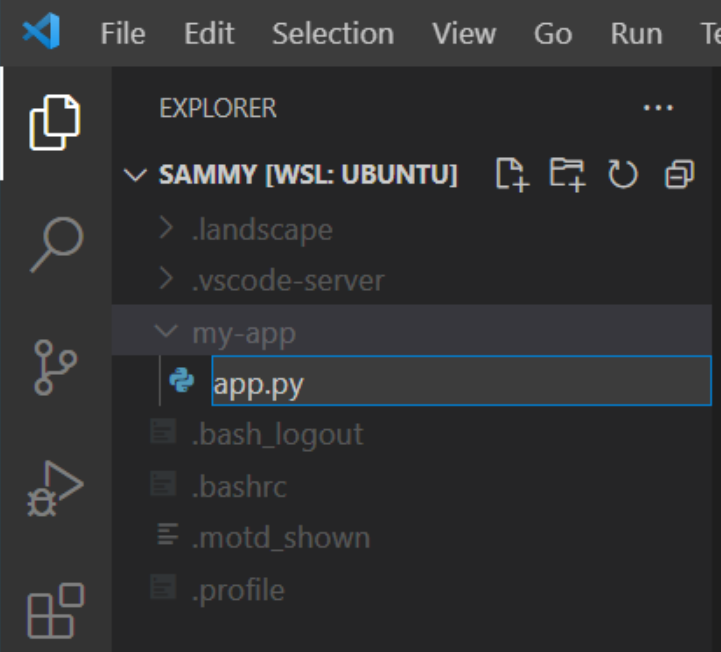
Task: Select the .vscode-server folder name
Action: tap(288, 281)
